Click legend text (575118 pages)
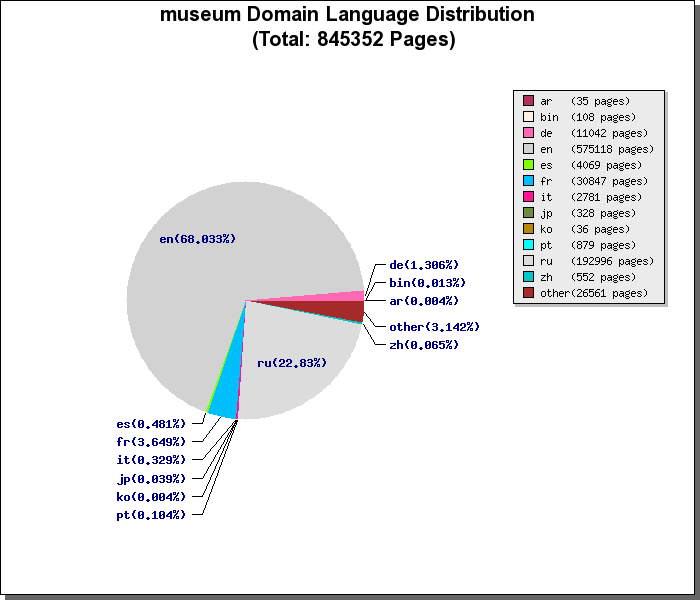 [x=612, y=149]
